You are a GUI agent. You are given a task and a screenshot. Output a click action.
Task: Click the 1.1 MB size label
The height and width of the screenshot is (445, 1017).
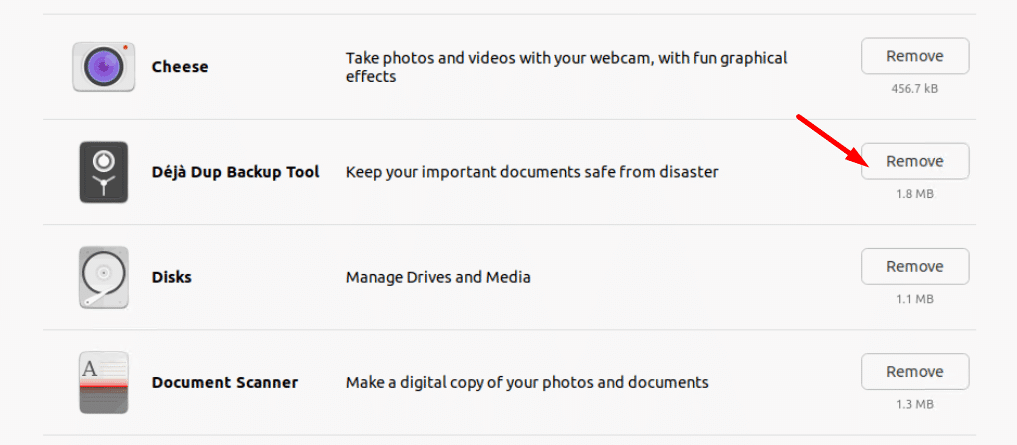(x=915, y=299)
